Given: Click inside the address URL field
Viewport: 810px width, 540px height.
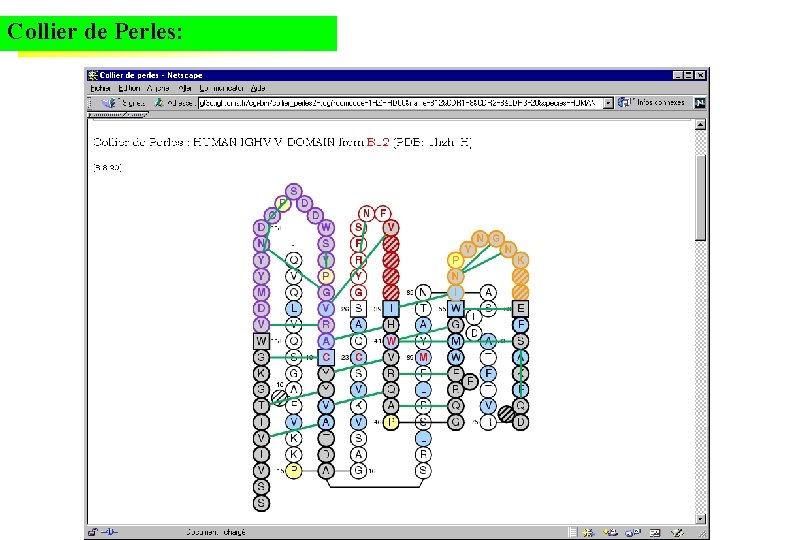Looking at the screenshot, I should click(x=400, y=103).
